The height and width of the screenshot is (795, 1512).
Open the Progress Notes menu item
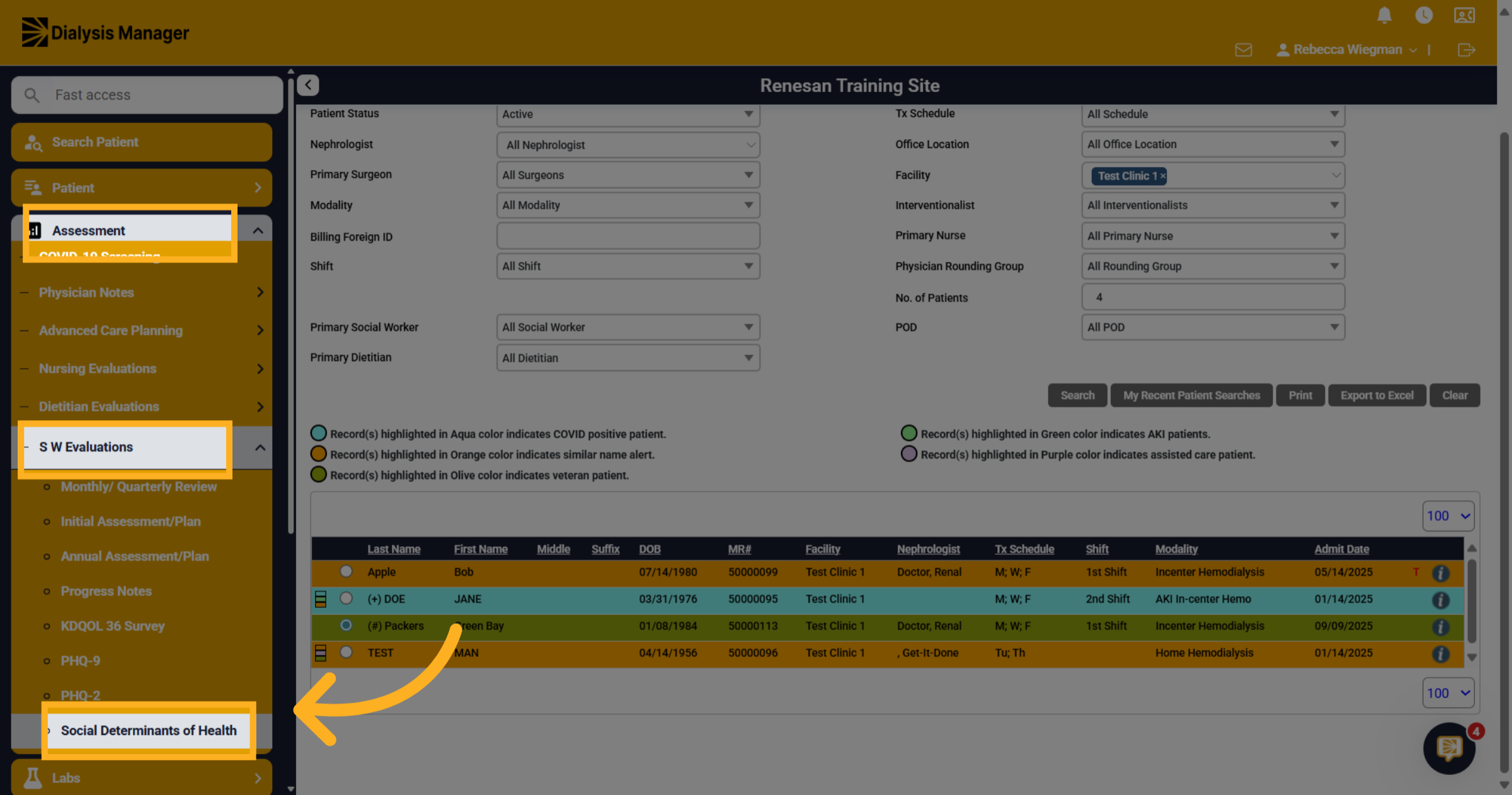(x=106, y=591)
